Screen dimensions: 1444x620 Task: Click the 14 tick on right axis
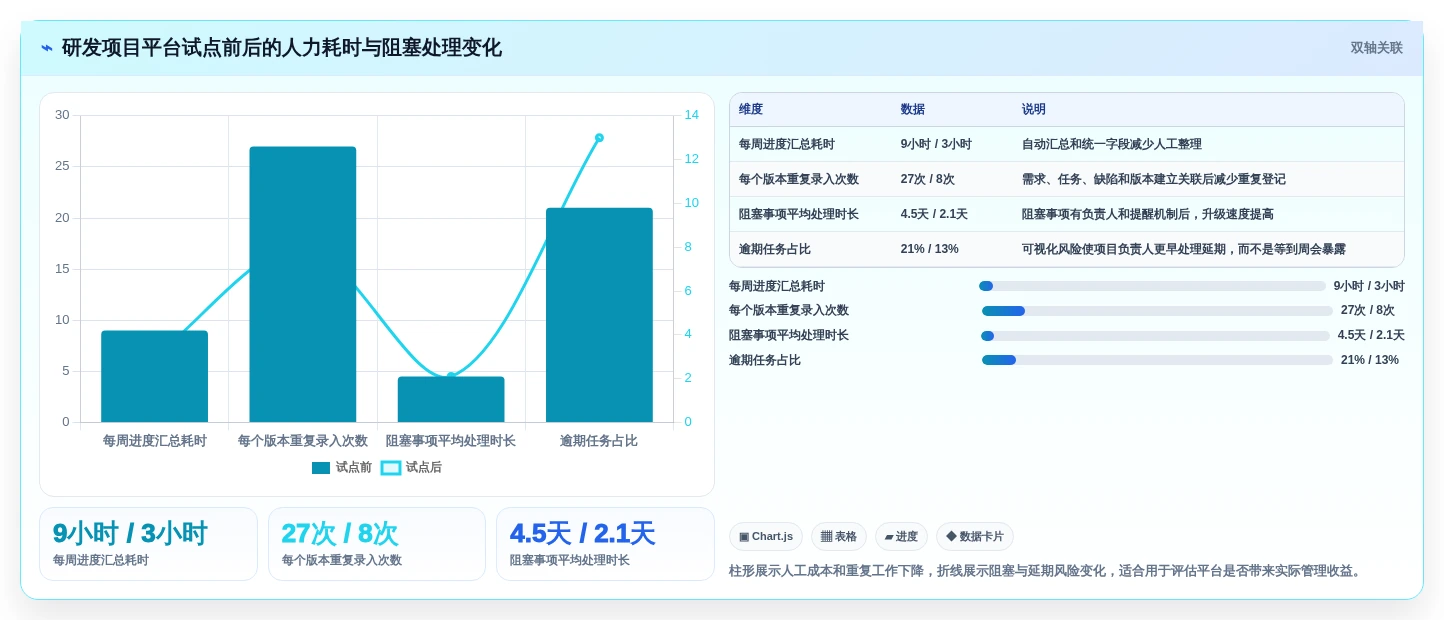tap(691, 115)
